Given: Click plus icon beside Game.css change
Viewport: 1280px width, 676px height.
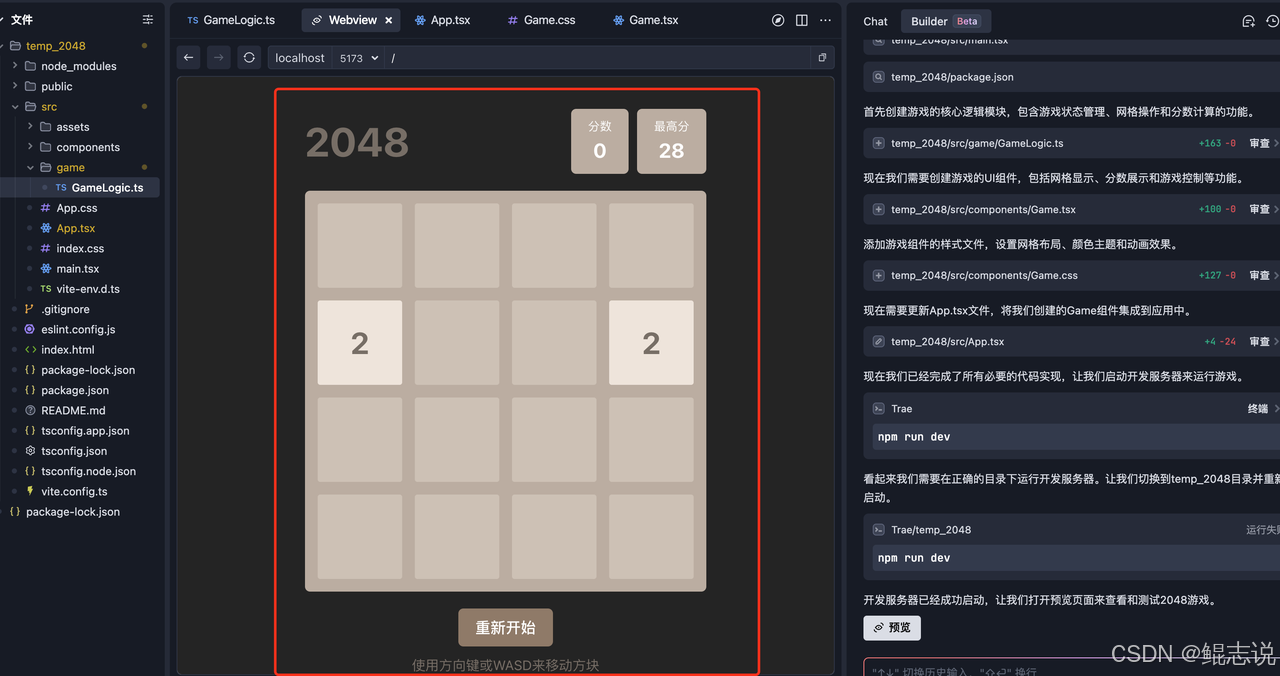Looking at the screenshot, I should coord(878,275).
